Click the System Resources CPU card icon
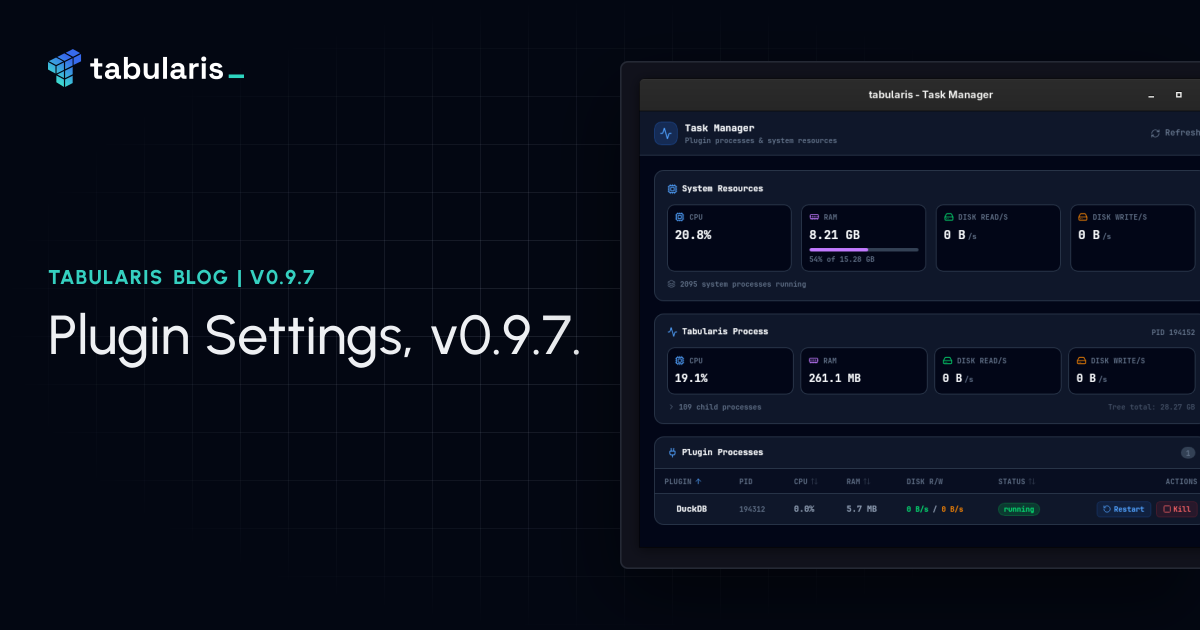 680,217
